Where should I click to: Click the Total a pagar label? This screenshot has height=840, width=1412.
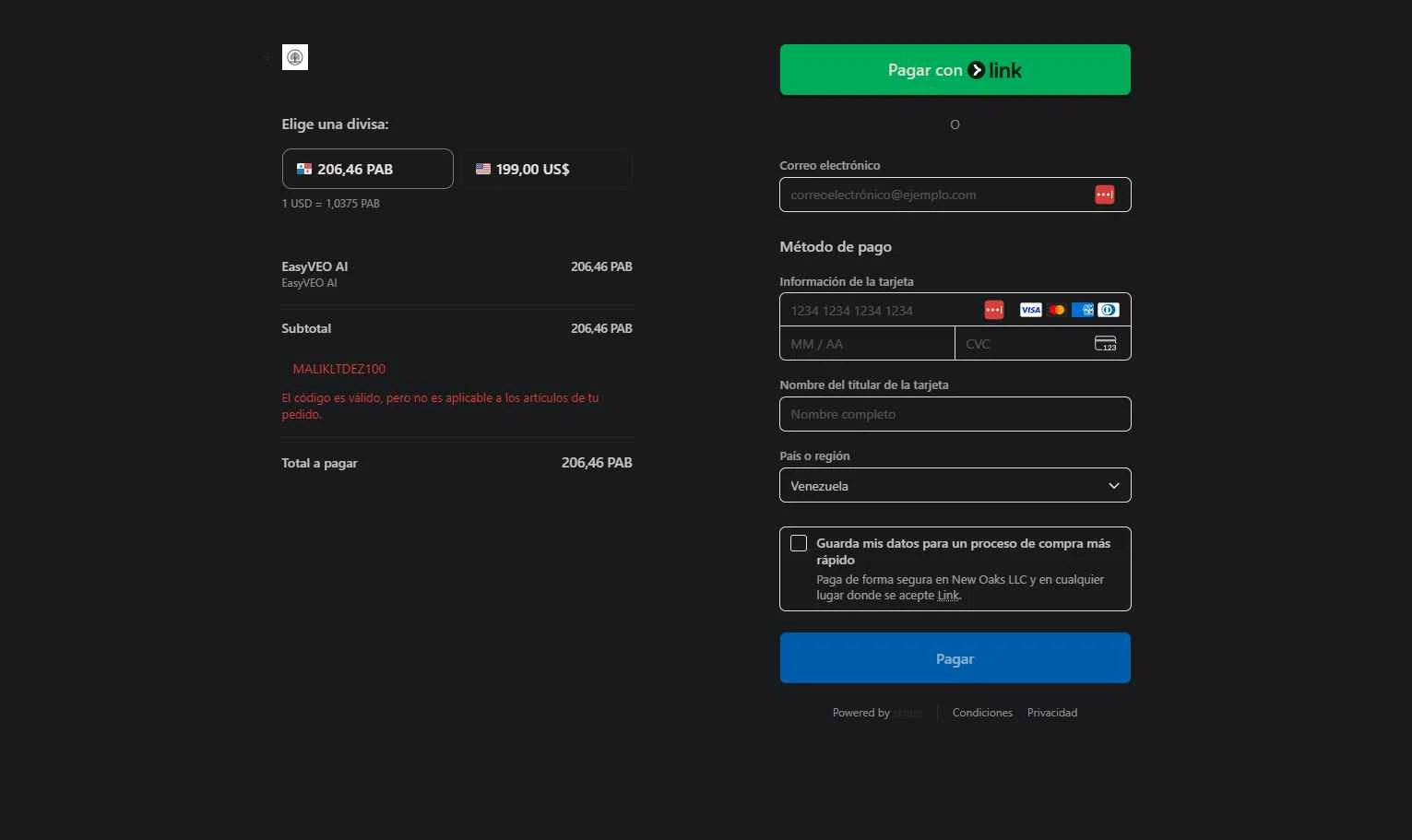[x=319, y=463]
